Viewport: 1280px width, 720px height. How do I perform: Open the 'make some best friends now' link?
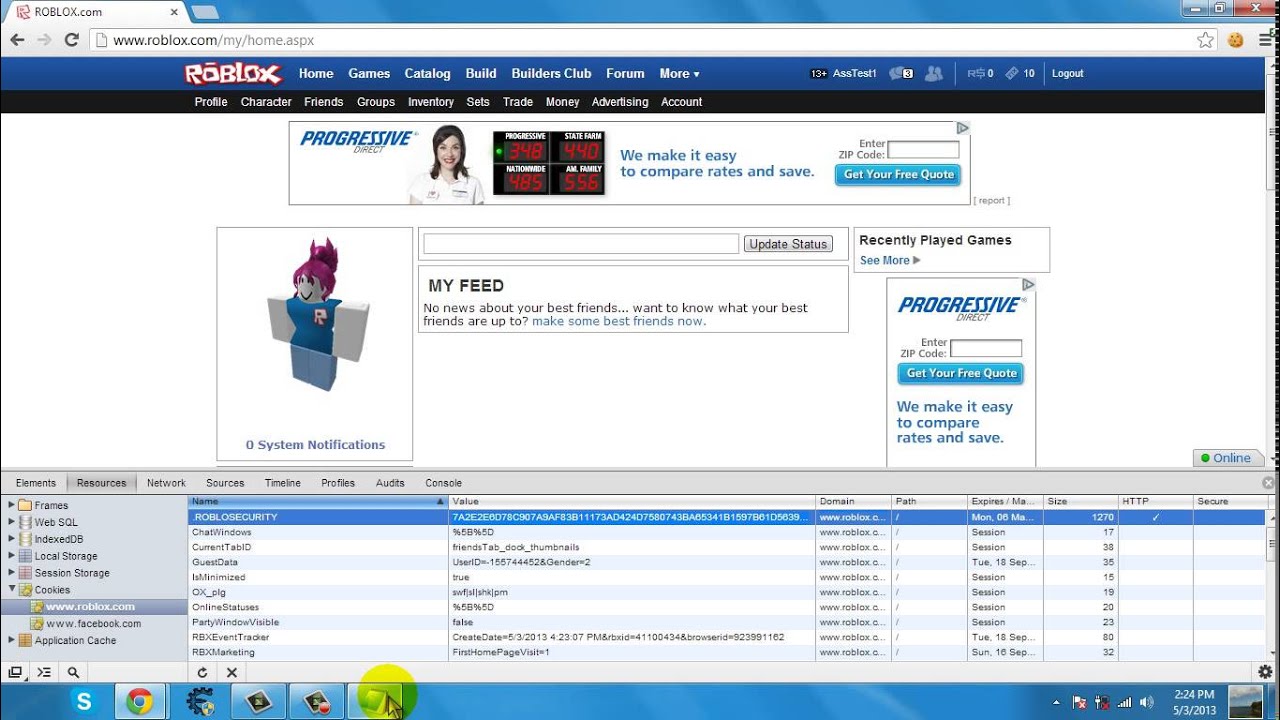pyautogui.click(x=619, y=321)
